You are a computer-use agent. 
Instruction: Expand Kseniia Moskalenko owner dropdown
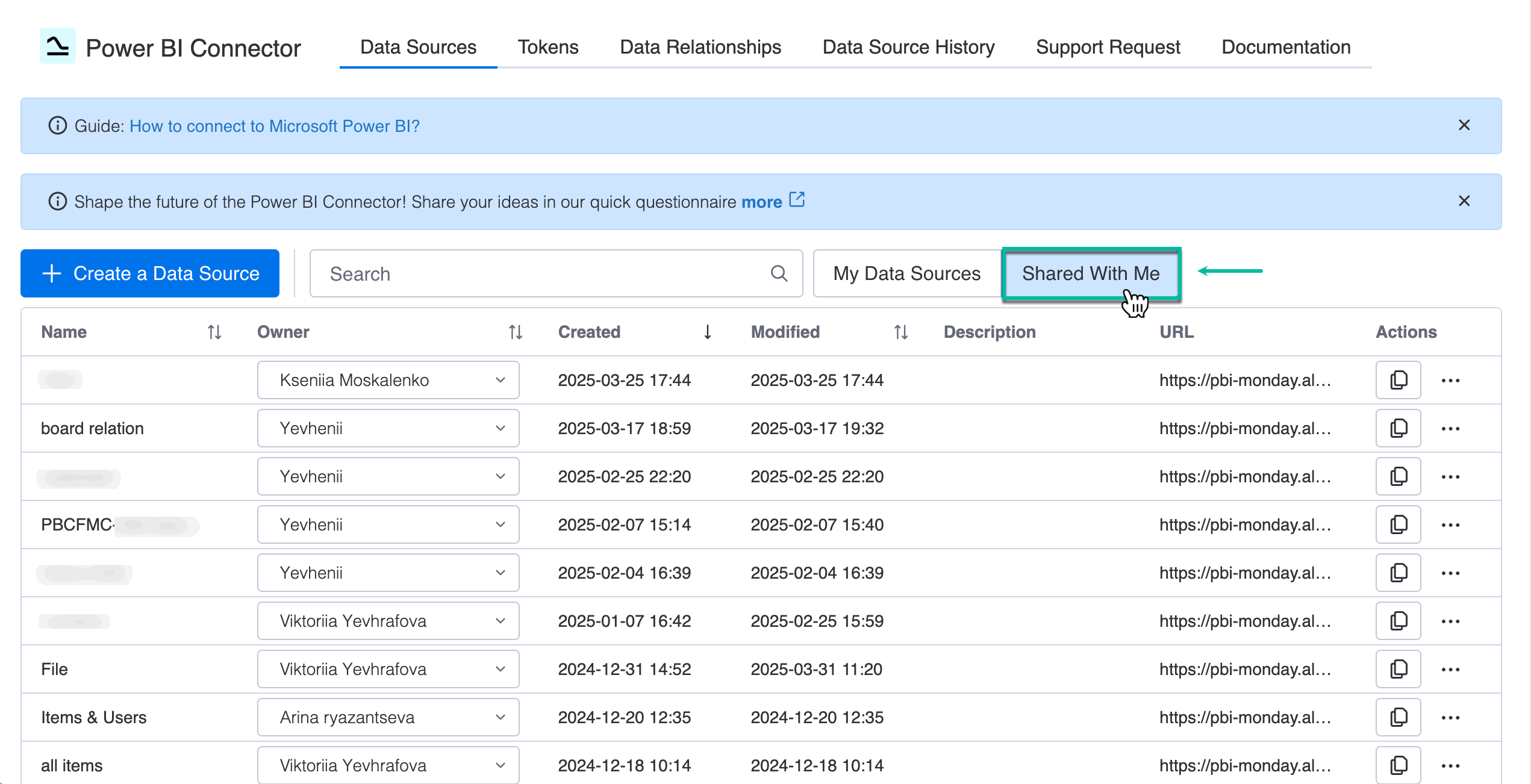tap(388, 380)
